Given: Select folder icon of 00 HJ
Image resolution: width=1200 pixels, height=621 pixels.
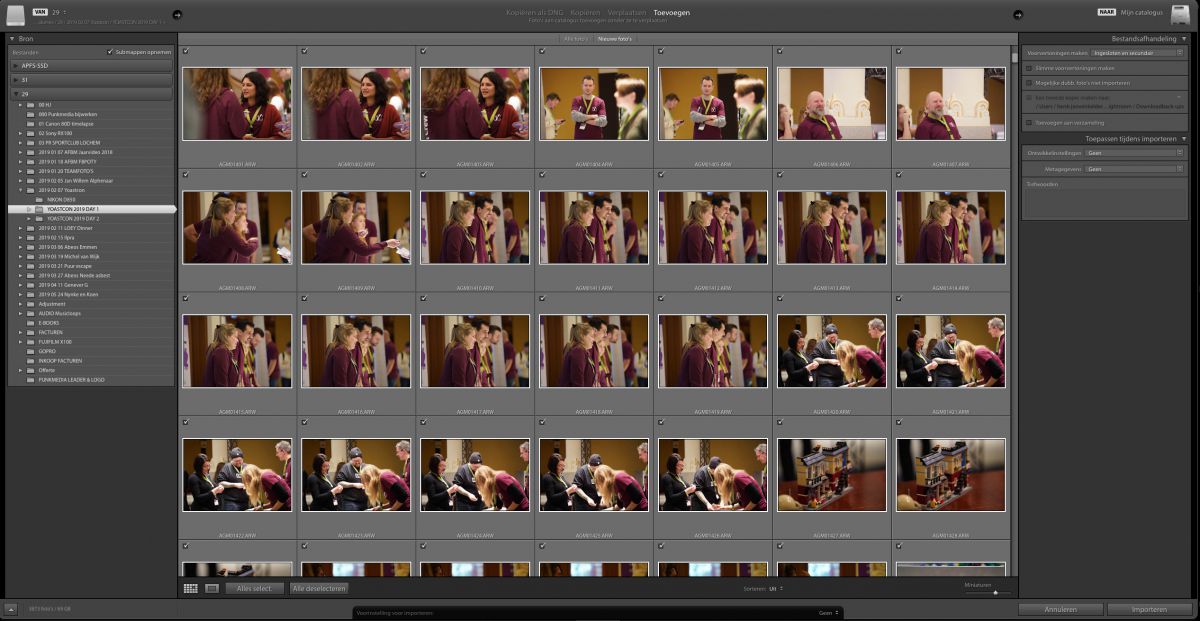Looking at the screenshot, I should pos(31,104).
